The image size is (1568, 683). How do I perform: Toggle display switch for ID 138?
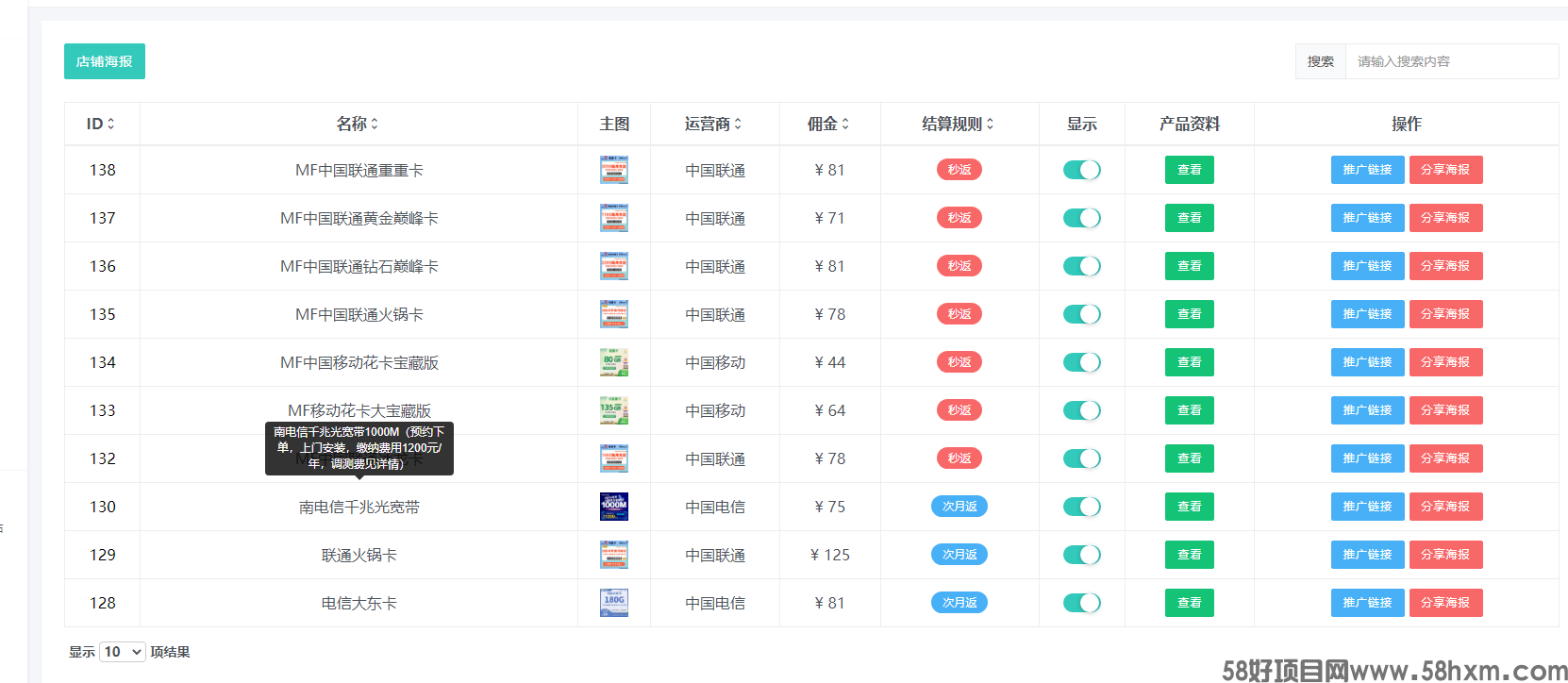tap(1081, 170)
